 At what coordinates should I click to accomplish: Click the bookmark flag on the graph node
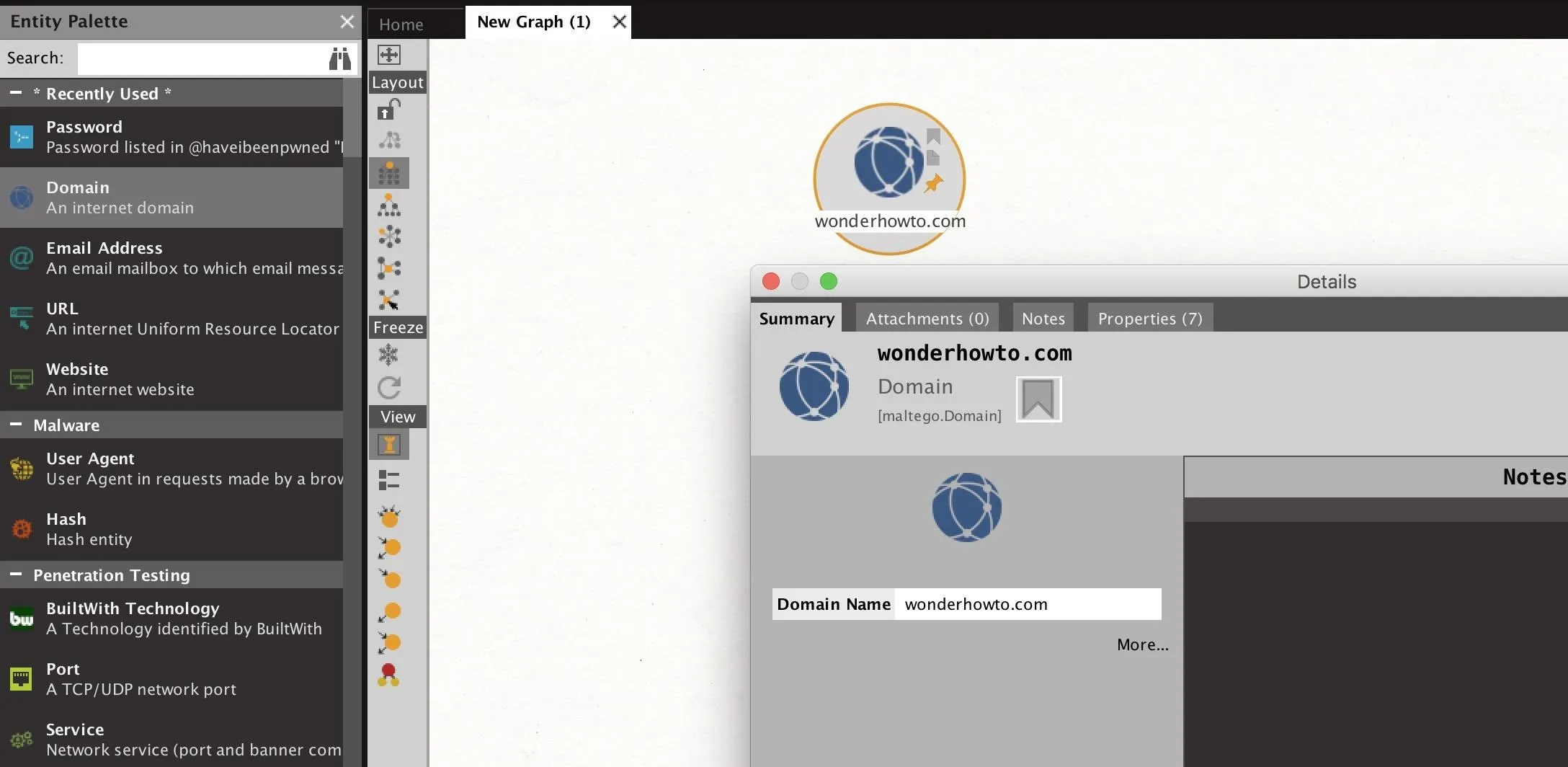(x=933, y=136)
